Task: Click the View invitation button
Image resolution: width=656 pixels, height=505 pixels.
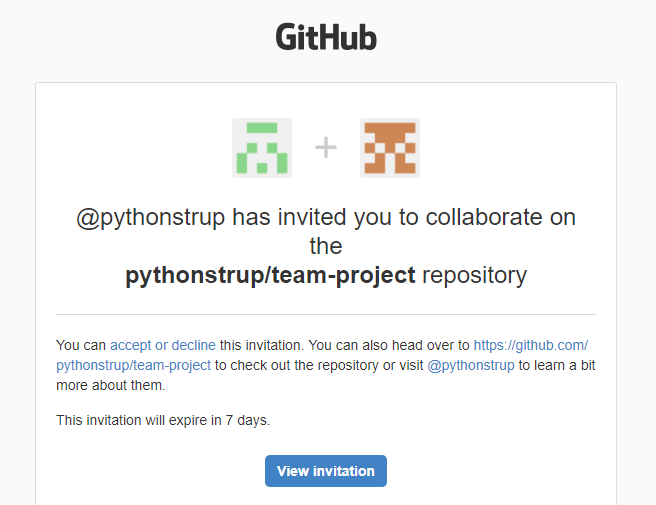Action: (326, 471)
